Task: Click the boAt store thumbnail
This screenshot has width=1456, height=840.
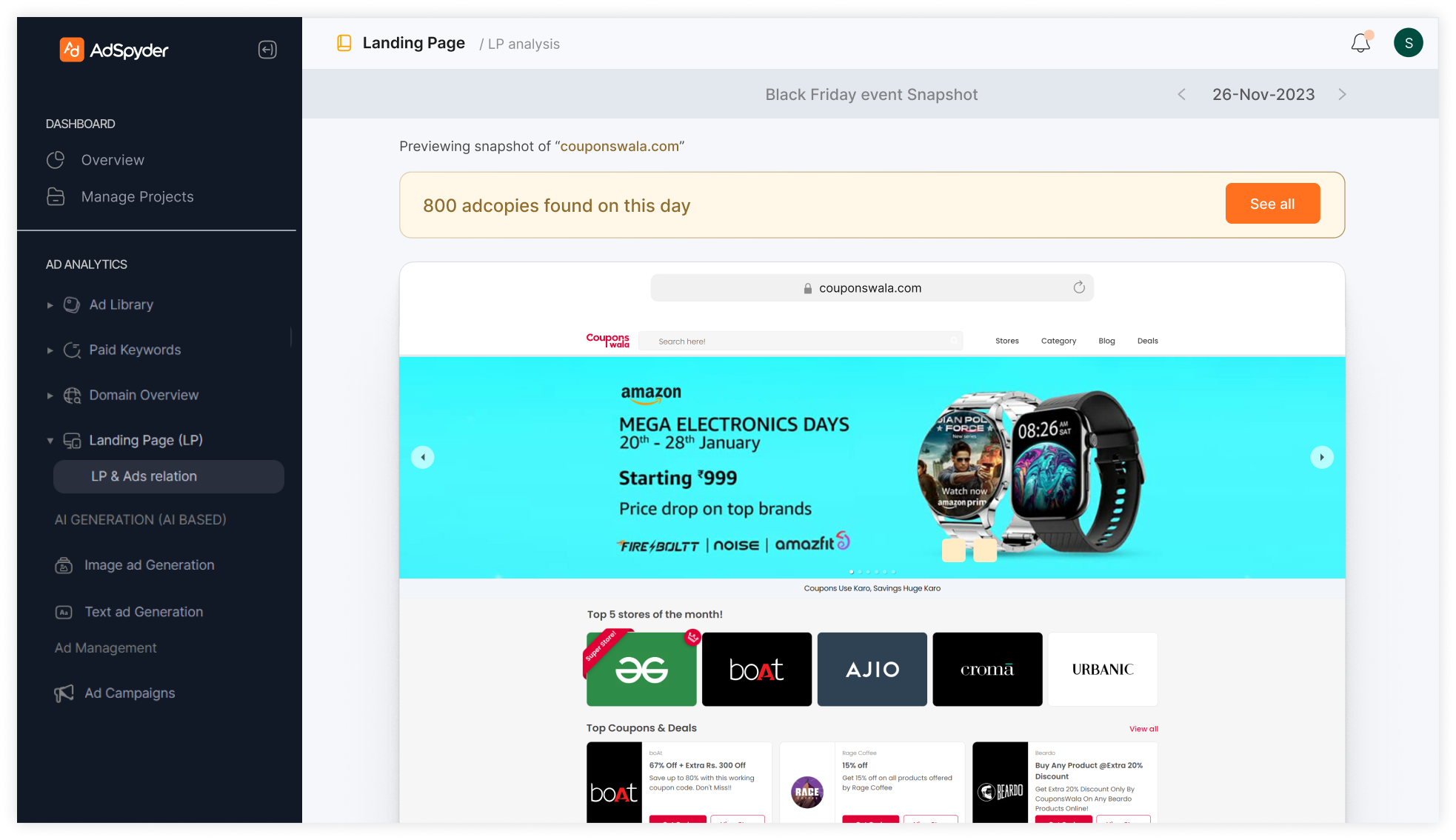Action: coord(756,669)
